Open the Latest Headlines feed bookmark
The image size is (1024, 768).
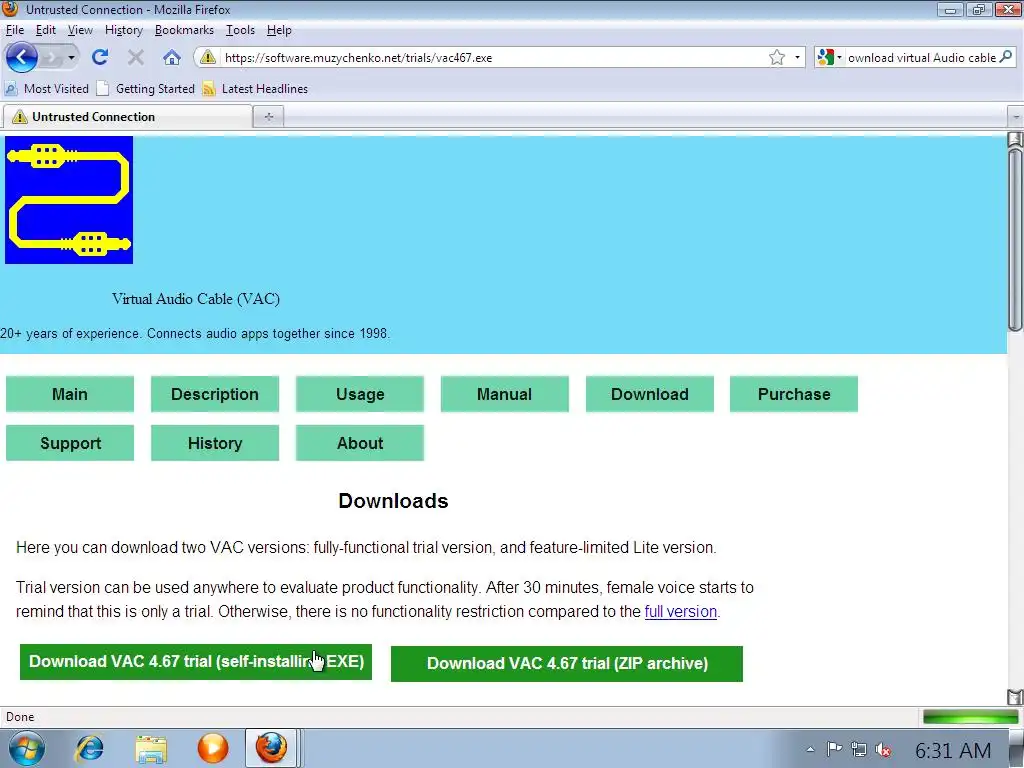pos(255,89)
